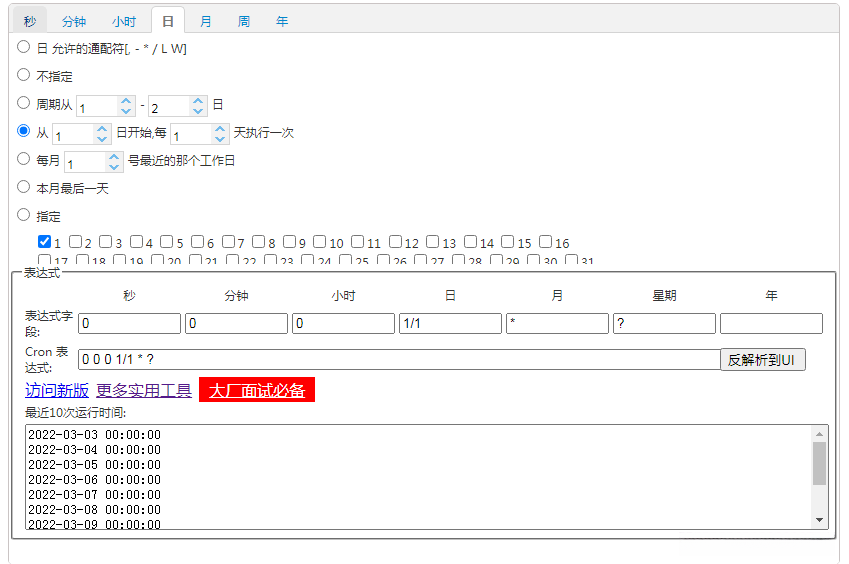Check day 10 checkbox
Screen dimensions: 849x564
(x=321, y=241)
